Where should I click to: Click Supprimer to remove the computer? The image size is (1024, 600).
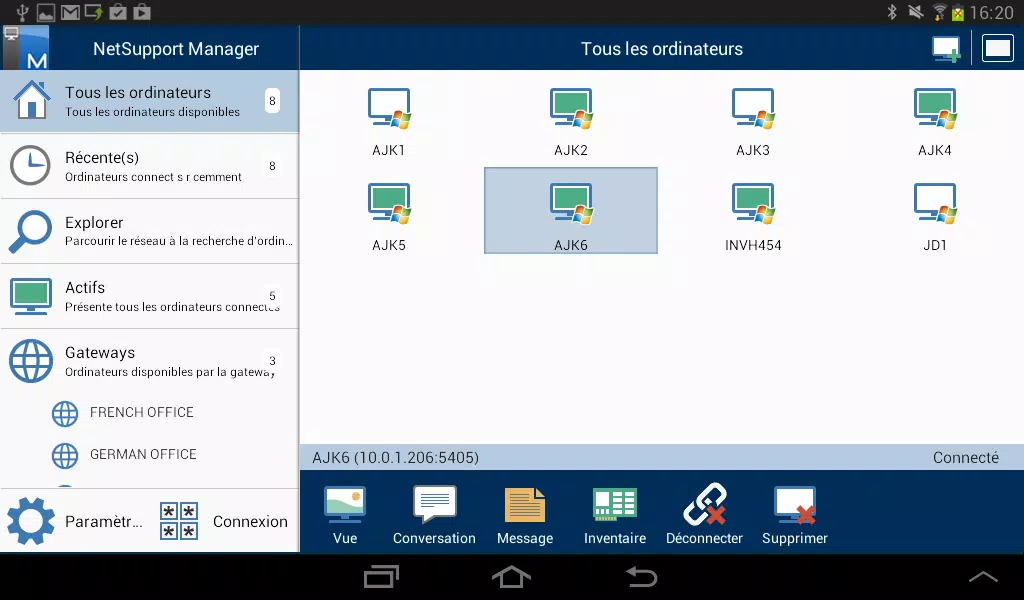point(795,515)
